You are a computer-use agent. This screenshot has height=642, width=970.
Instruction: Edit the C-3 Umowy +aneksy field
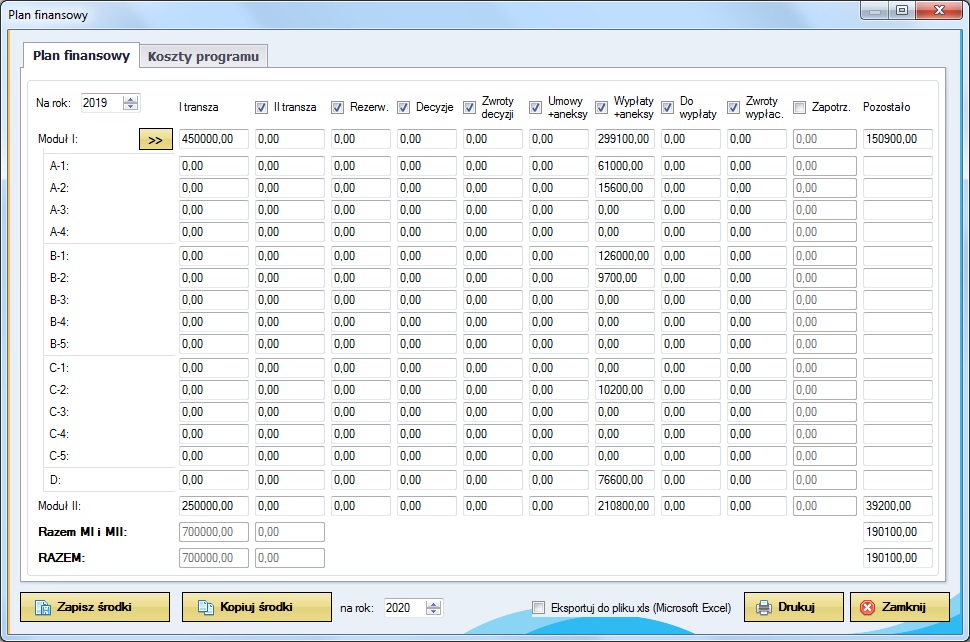pyautogui.click(x=559, y=412)
